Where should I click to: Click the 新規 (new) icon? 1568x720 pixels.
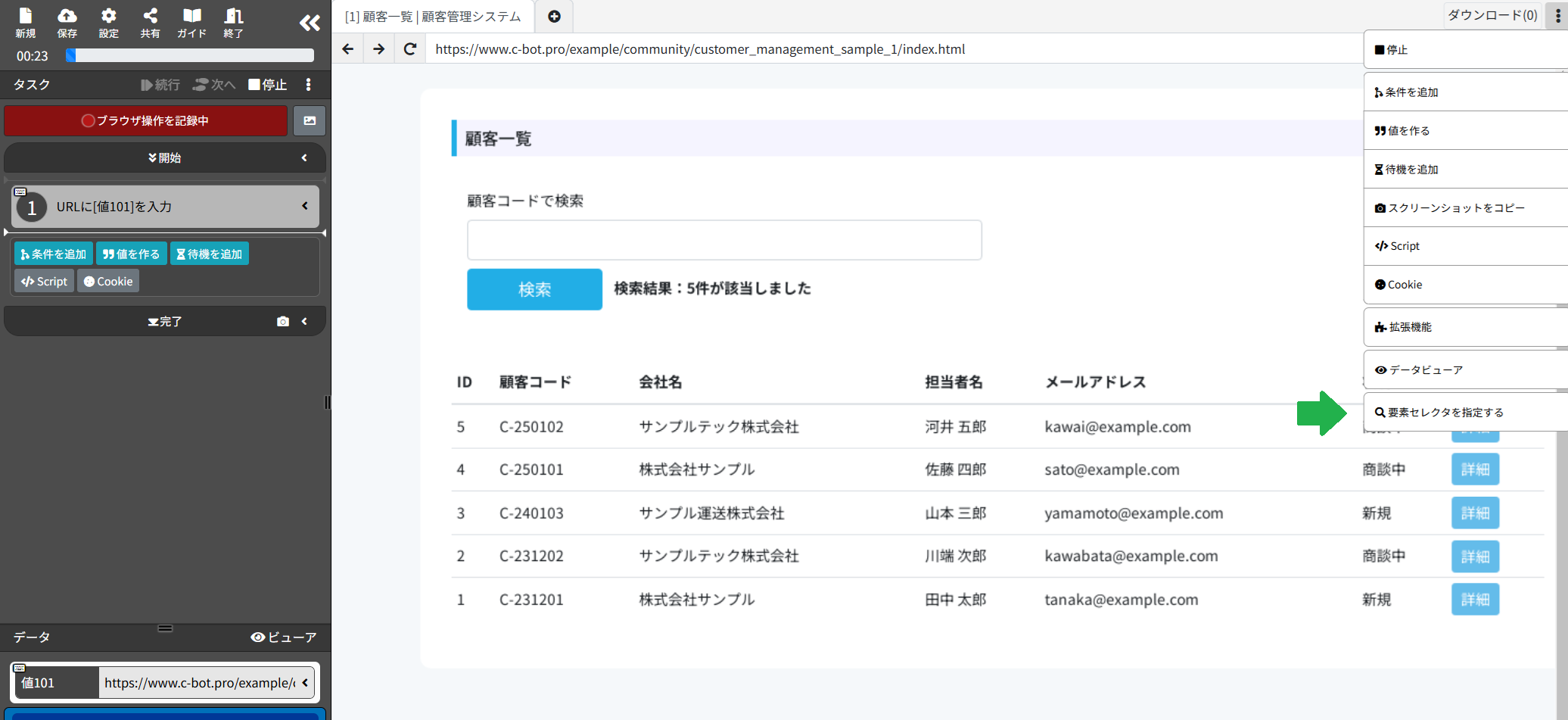[x=26, y=23]
